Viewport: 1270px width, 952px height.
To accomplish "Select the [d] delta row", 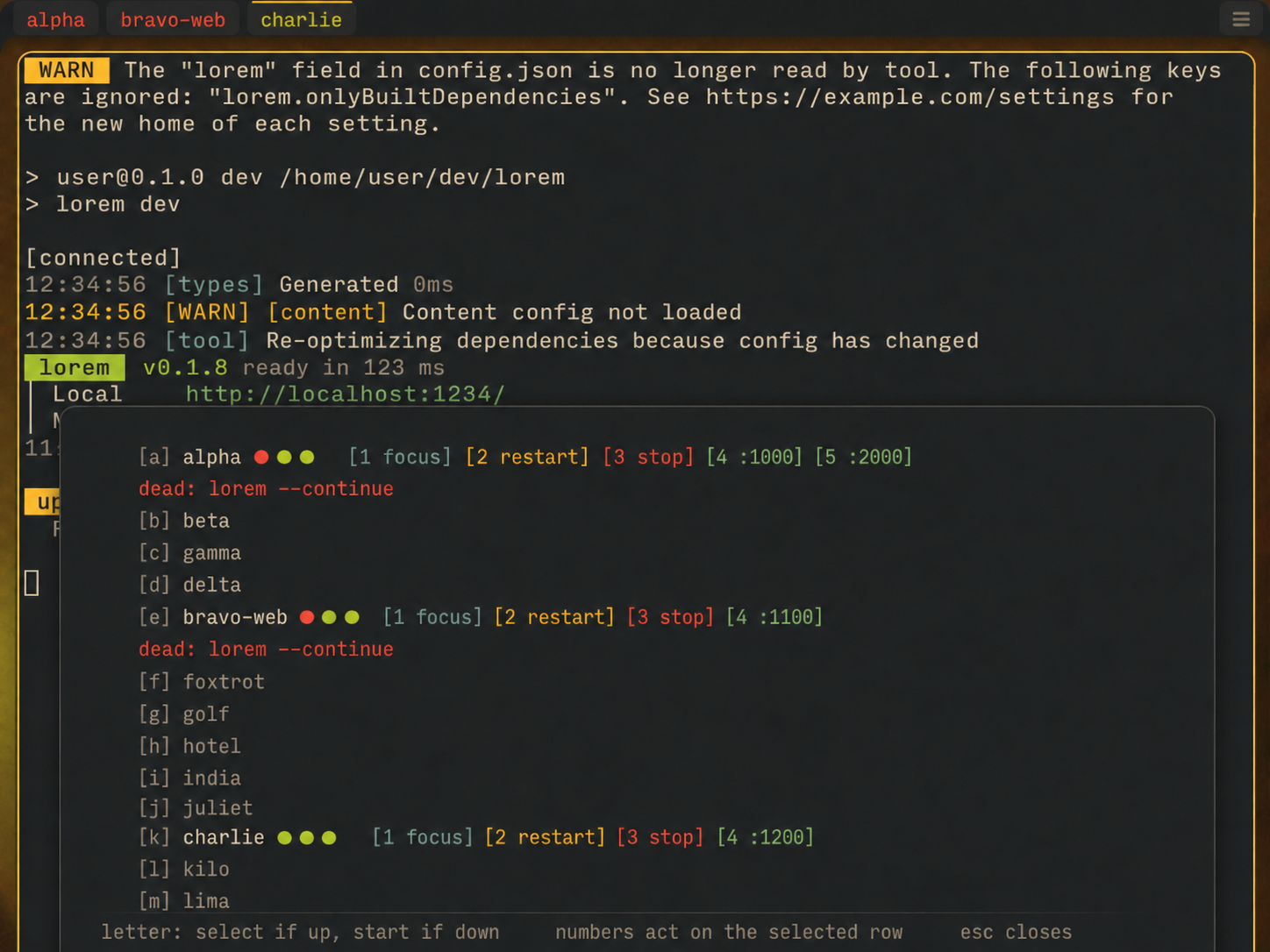I will click(x=189, y=585).
